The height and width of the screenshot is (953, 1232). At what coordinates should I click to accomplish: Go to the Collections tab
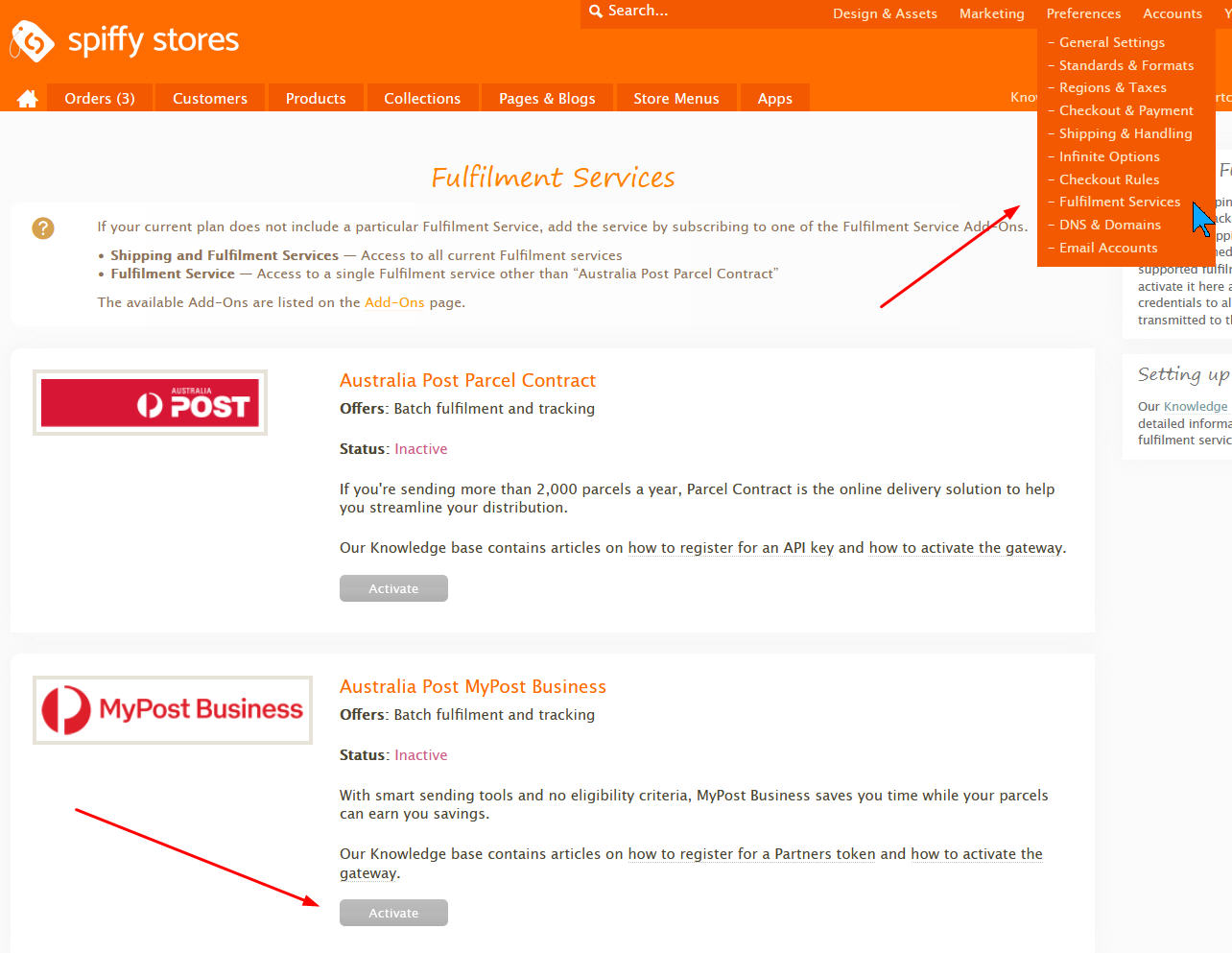click(422, 98)
